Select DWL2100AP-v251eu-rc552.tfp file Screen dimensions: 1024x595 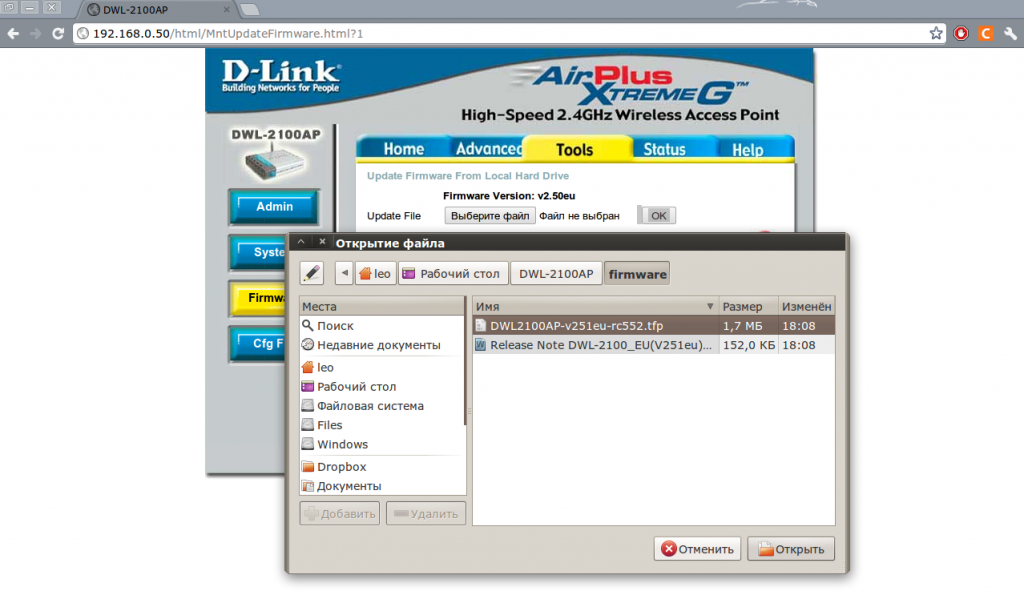(654, 325)
